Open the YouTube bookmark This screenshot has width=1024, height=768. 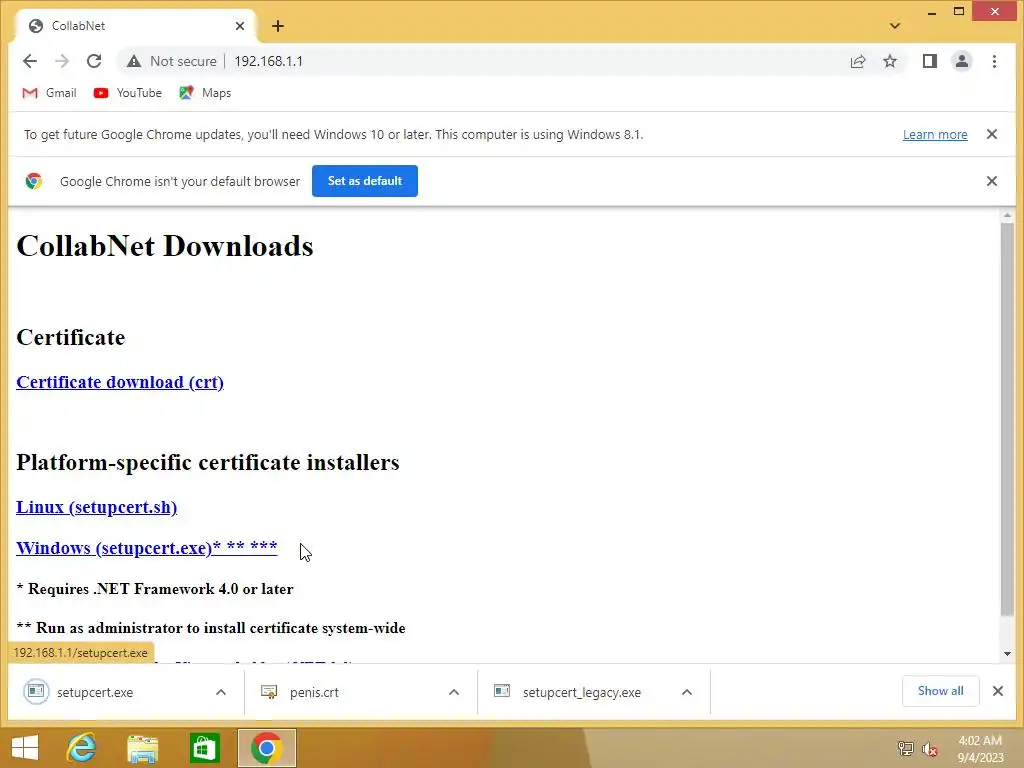pos(128,93)
